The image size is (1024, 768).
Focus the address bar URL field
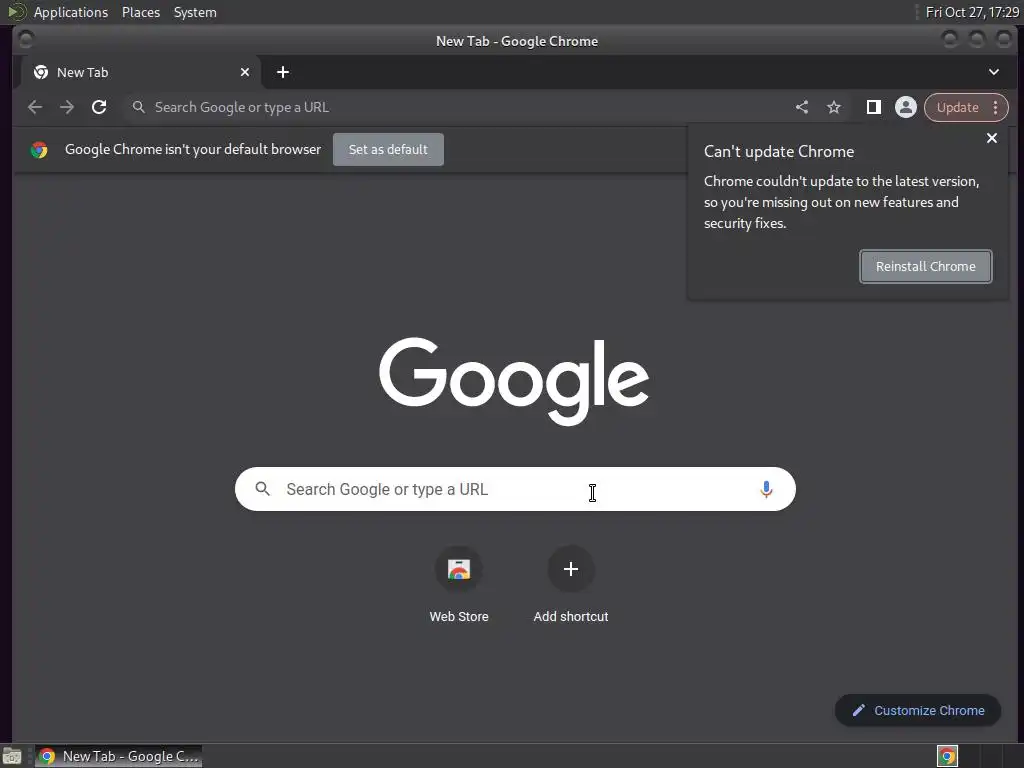pos(457,107)
